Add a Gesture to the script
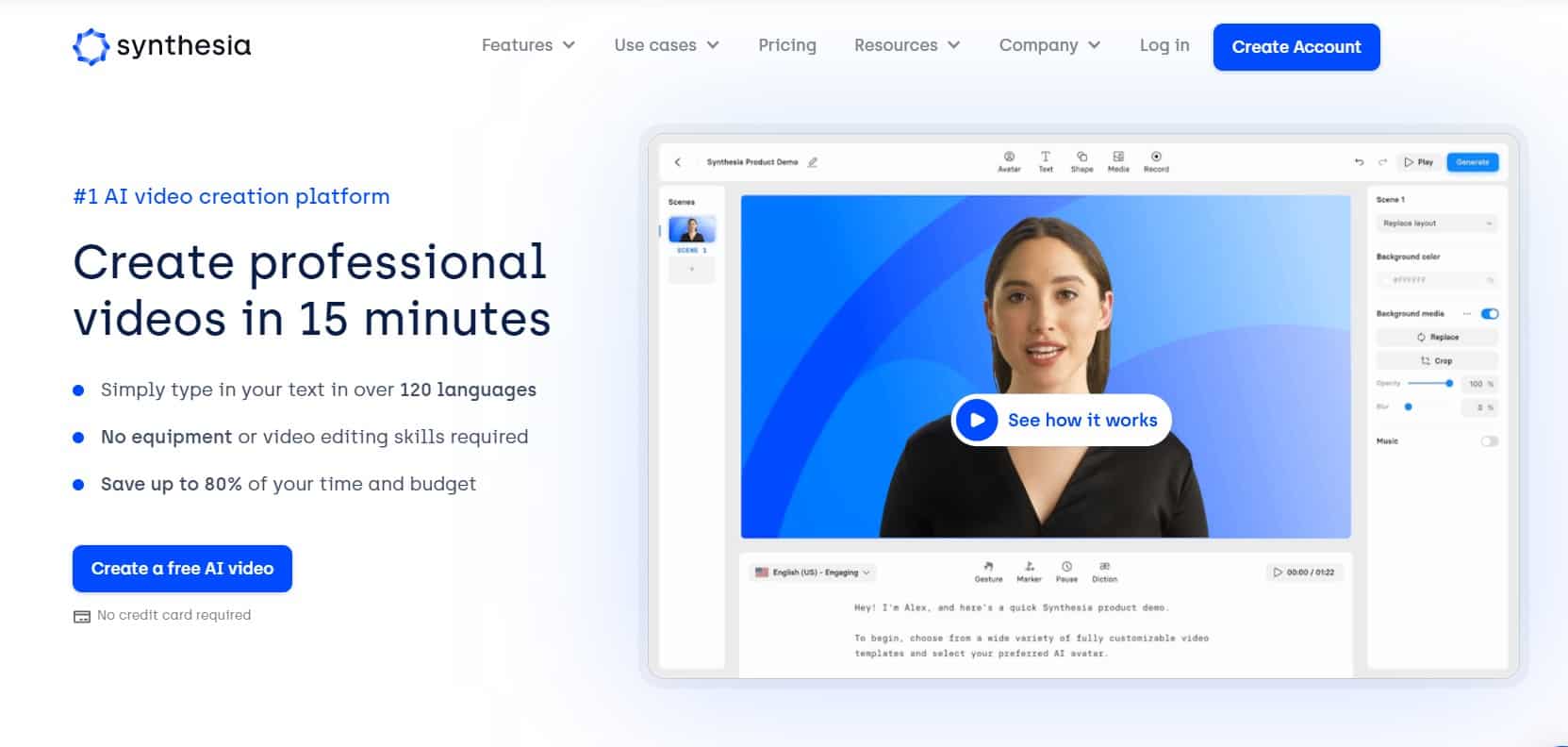The width and height of the screenshot is (1568, 747). (x=988, y=572)
